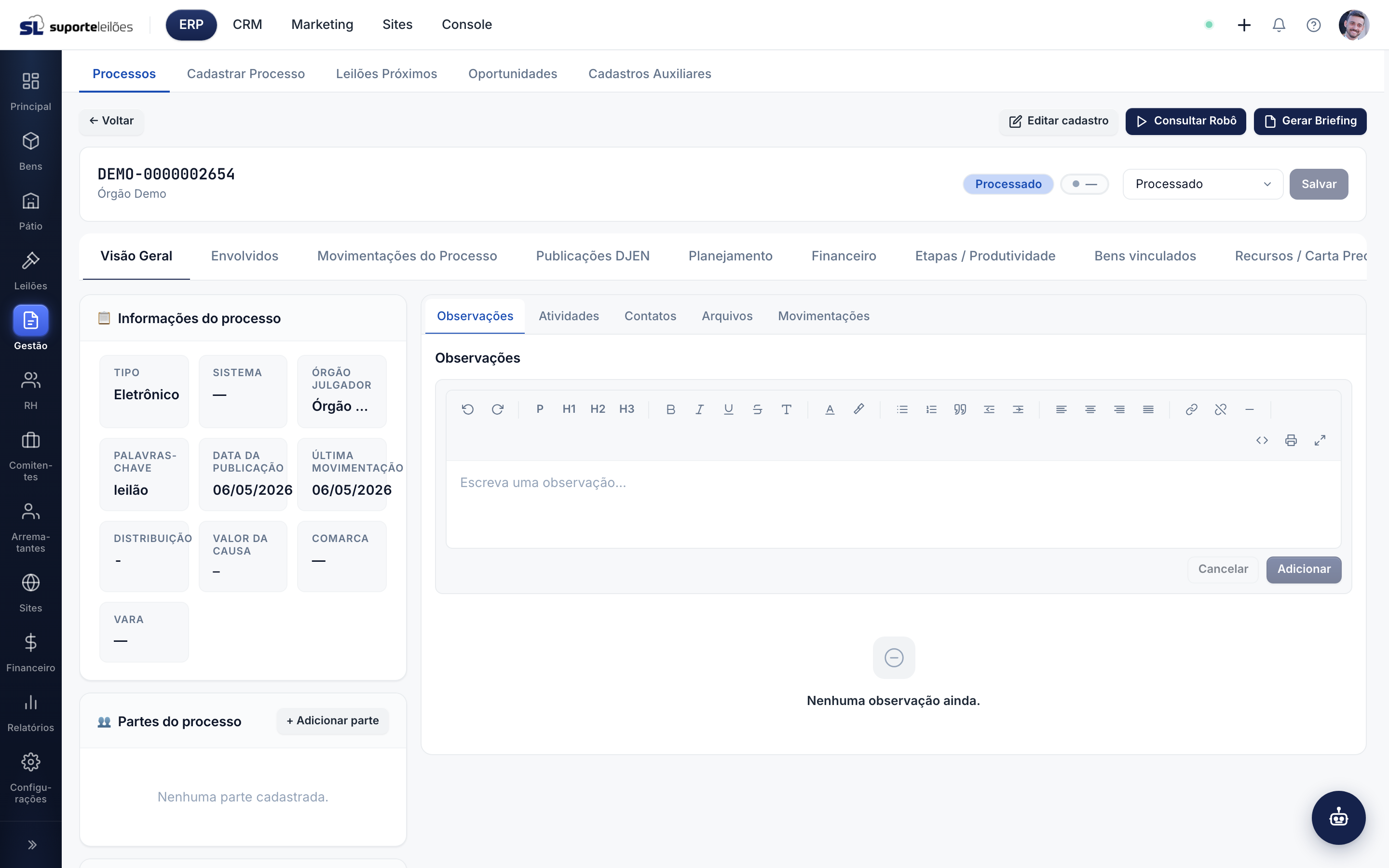Insert a horizontal rule line
The height and width of the screenshot is (868, 1389).
point(1250,409)
